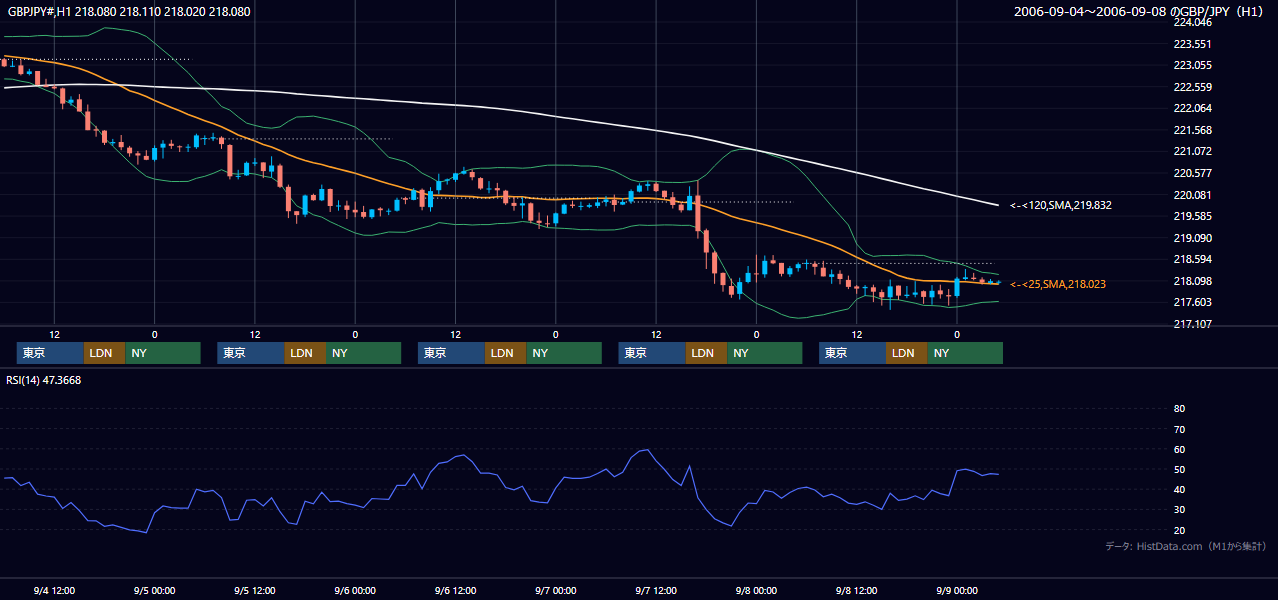The image size is (1278, 600).
Task: Click the price axis value 221.568
Action: 1192,130
